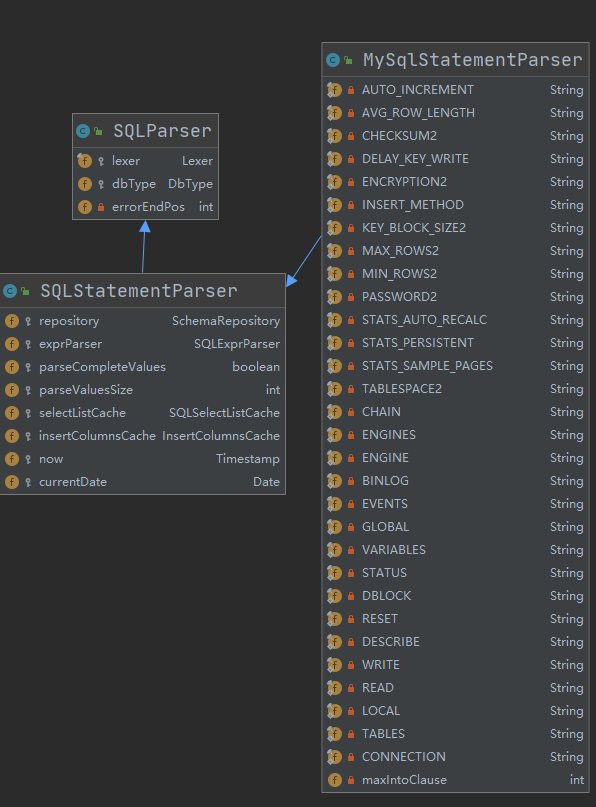Select the INSERT_METHOD field name
Viewport: 596px width, 807px height.
pyautogui.click(x=413, y=205)
